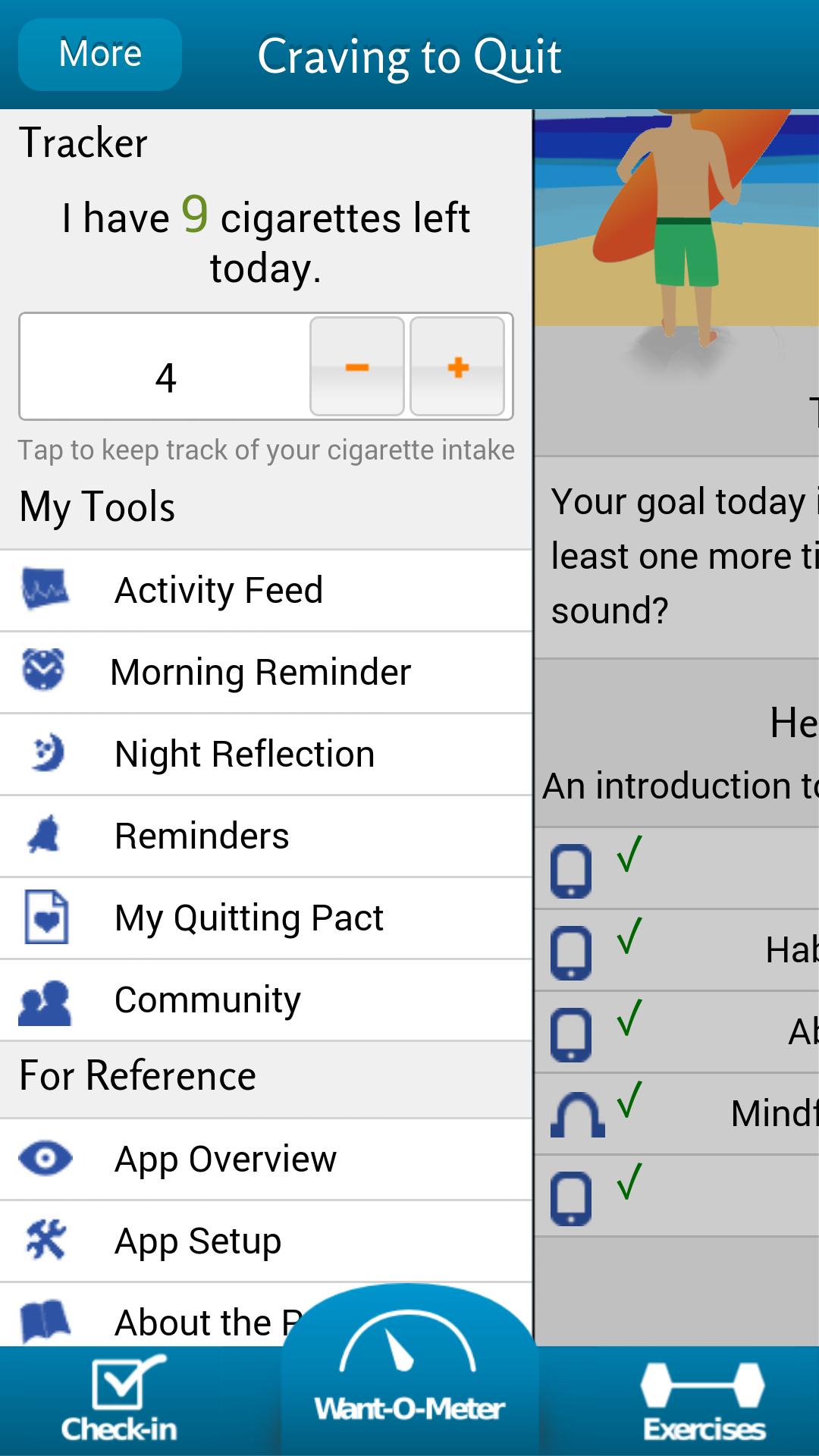
Task: Tap the My Quitting Pact document icon
Action: (46, 918)
